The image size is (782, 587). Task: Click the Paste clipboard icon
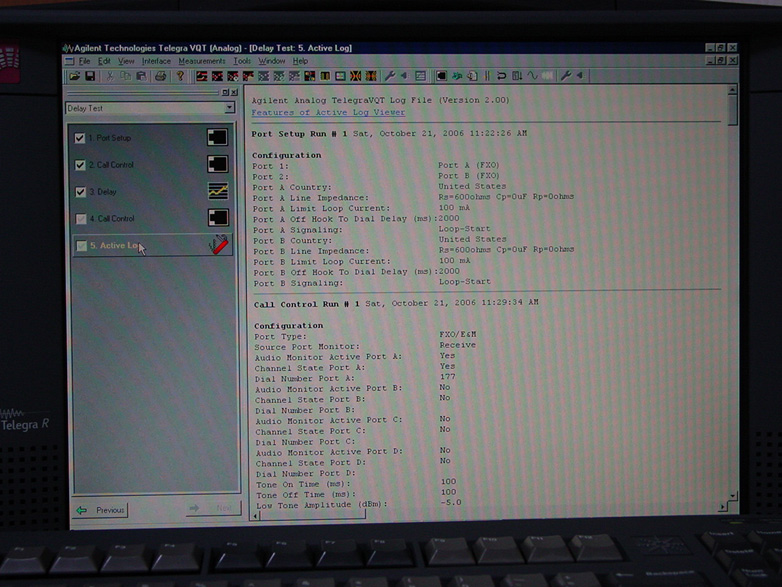pos(141,76)
